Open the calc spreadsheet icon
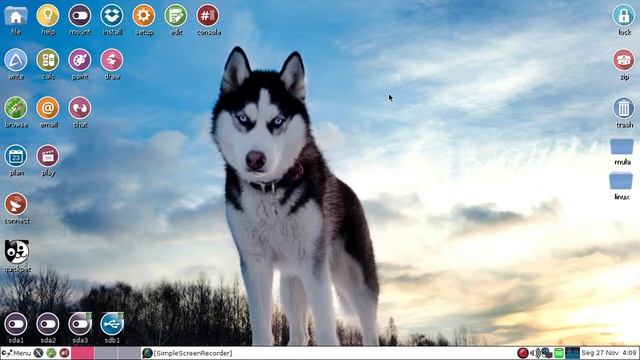The height and width of the screenshot is (360, 640). pyautogui.click(x=48, y=60)
